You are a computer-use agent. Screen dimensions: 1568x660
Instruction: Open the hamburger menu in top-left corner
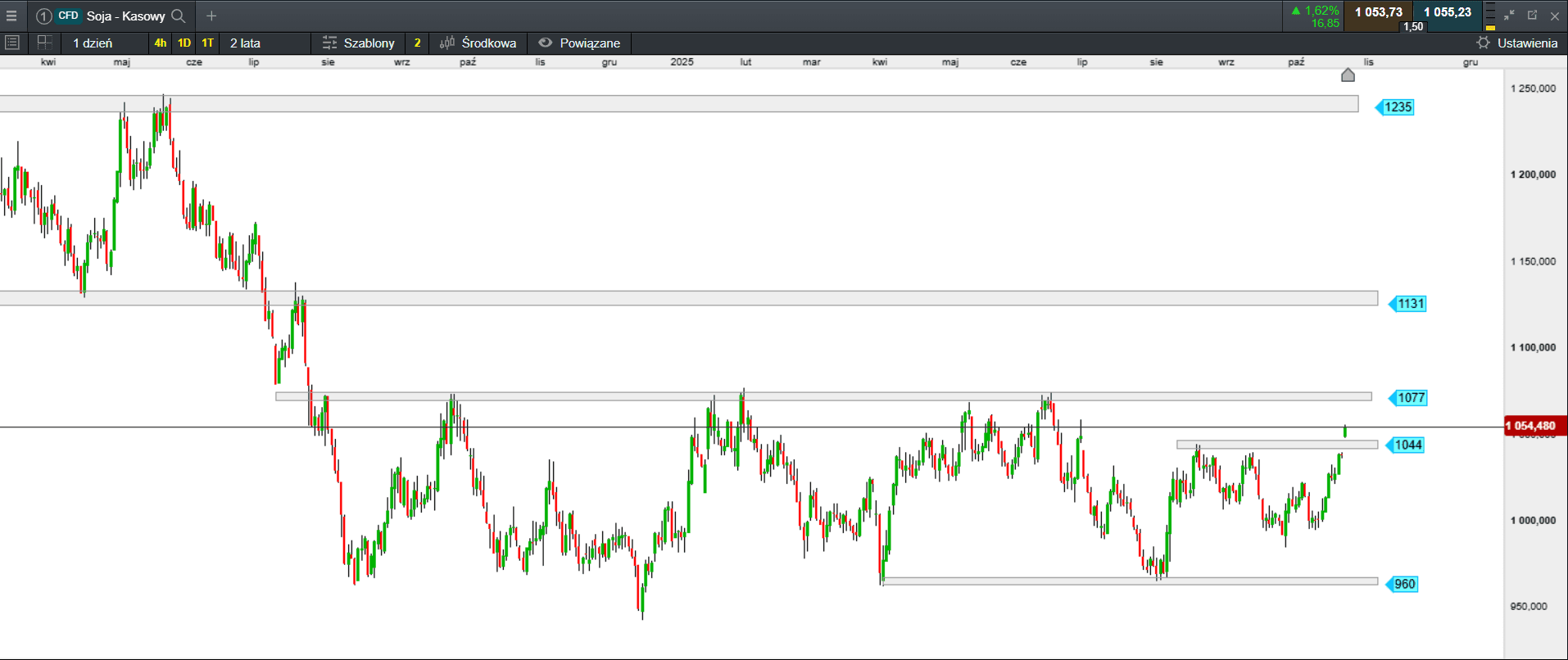pyautogui.click(x=11, y=16)
